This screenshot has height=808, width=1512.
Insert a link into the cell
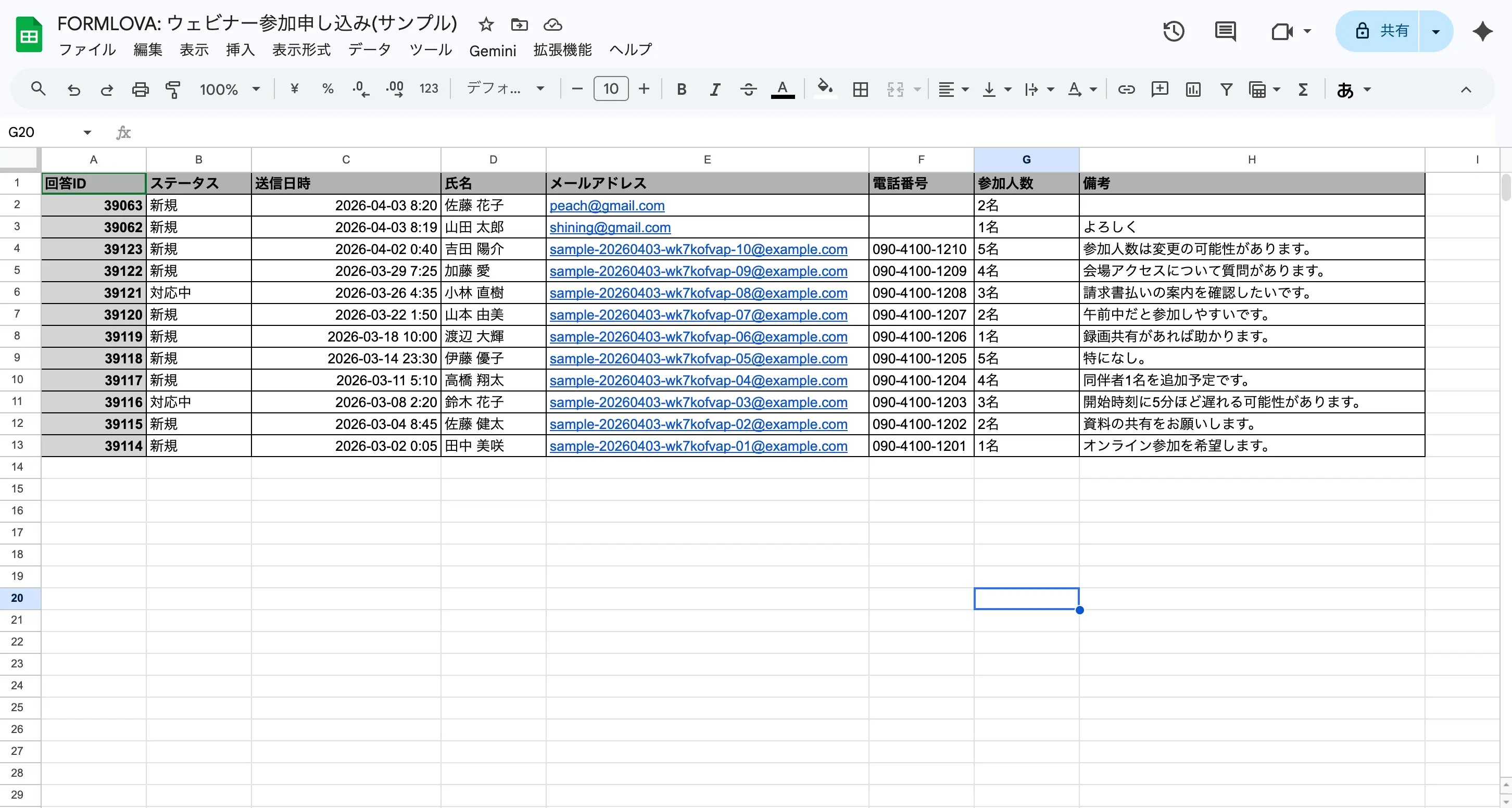pyautogui.click(x=1126, y=89)
